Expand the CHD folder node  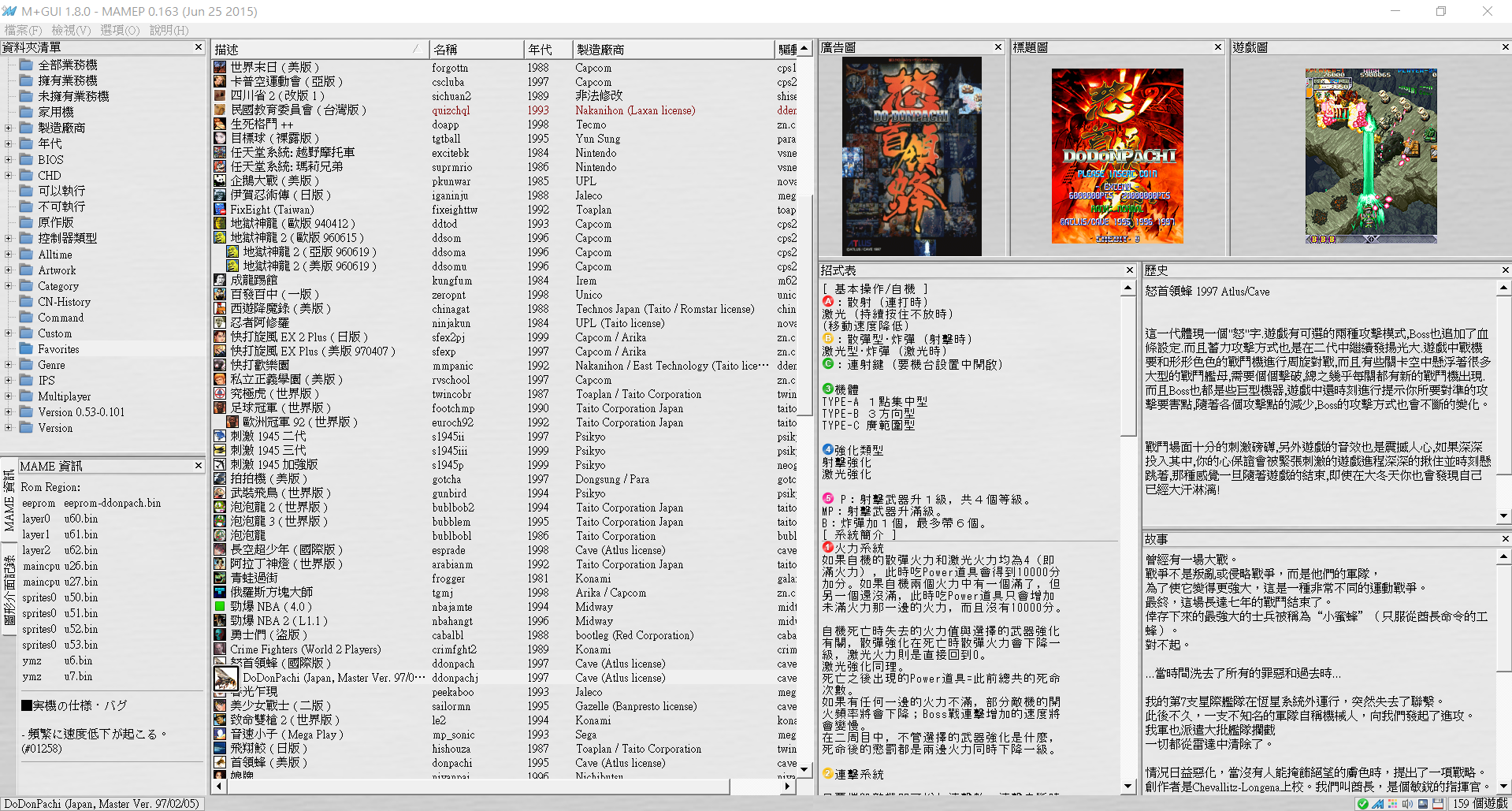click(x=9, y=175)
